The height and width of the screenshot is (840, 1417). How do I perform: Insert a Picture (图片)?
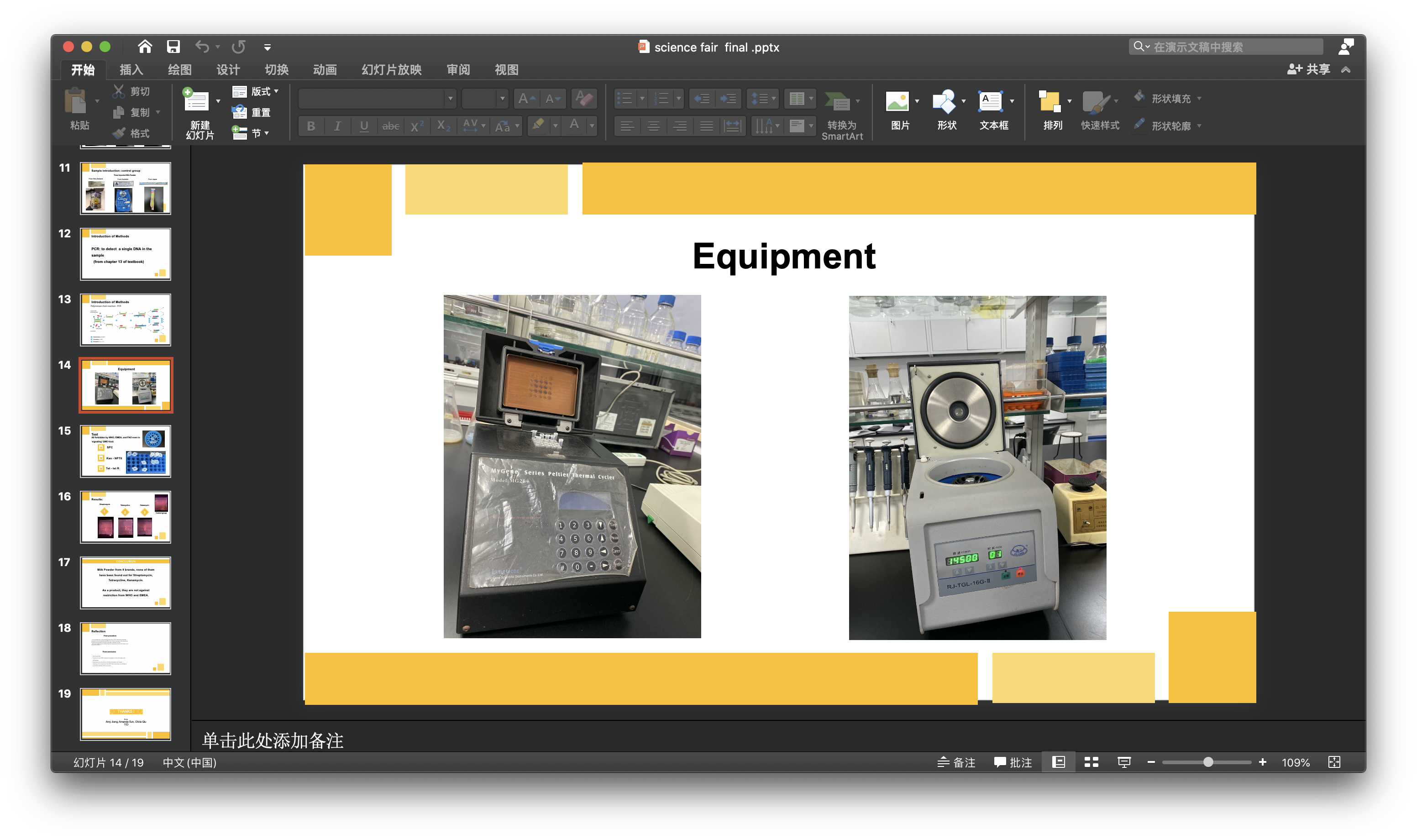(899, 111)
